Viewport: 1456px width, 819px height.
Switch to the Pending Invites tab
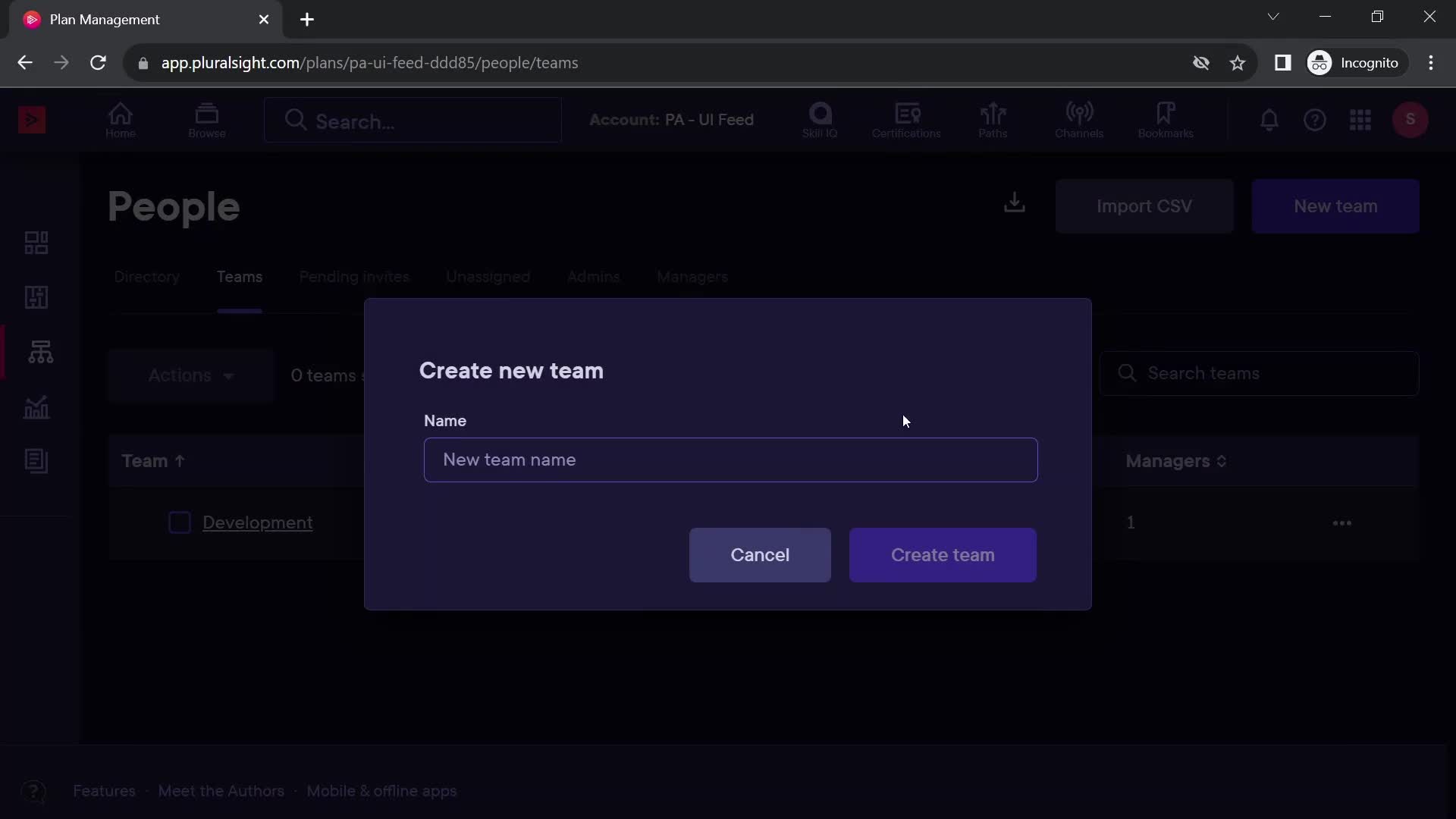(x=354, y=276)
